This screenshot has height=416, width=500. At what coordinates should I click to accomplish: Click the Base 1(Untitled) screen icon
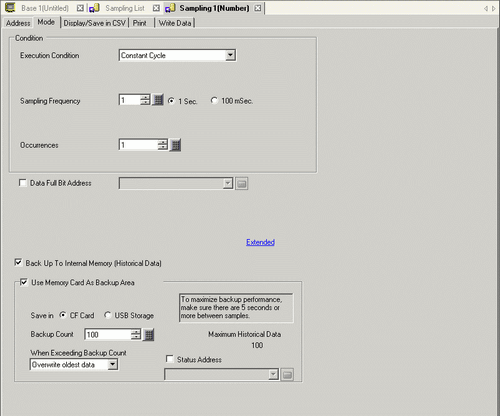tap(10, 8)
